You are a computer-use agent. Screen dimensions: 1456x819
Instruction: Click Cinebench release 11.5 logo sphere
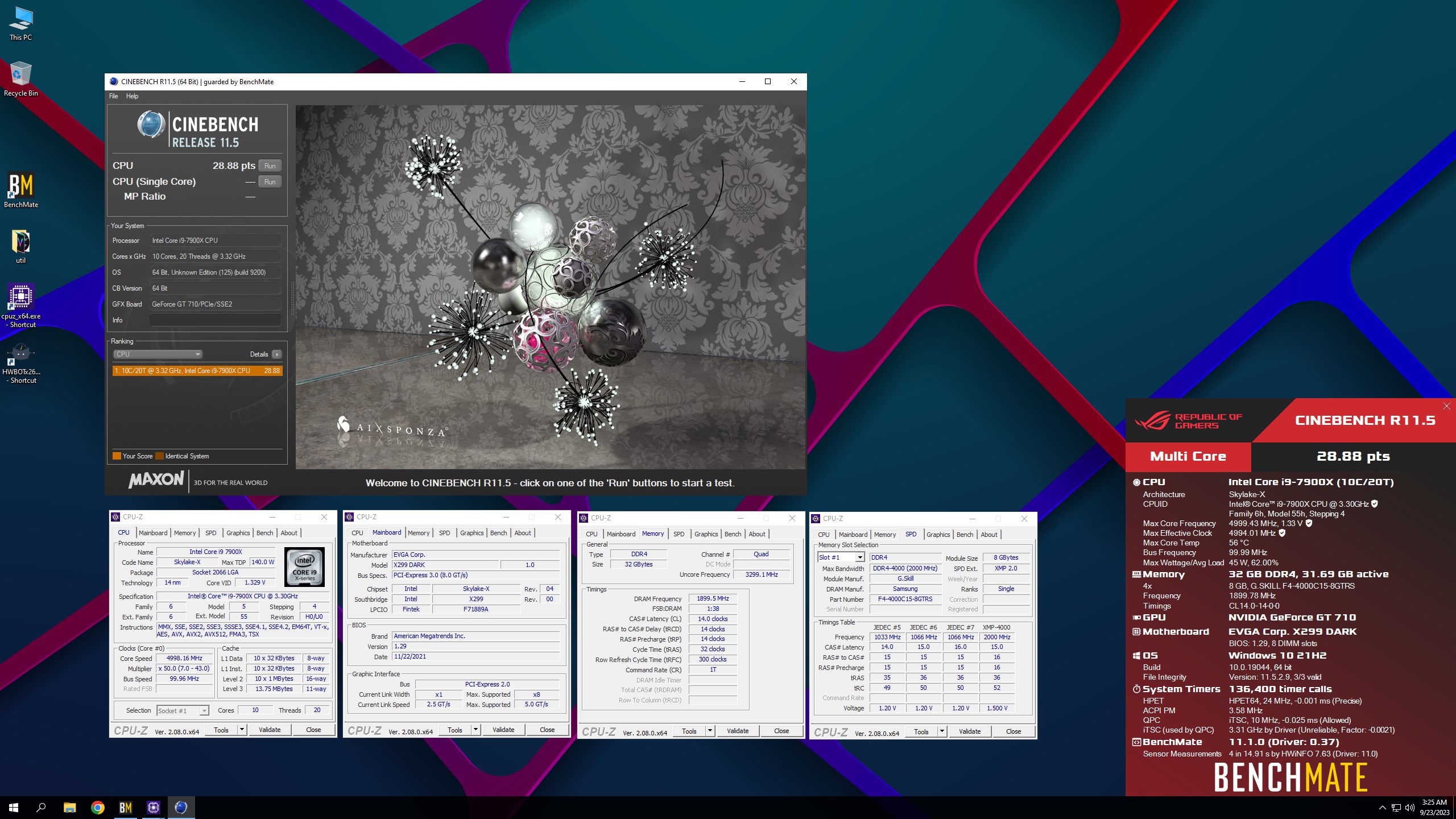coord(151,125)
